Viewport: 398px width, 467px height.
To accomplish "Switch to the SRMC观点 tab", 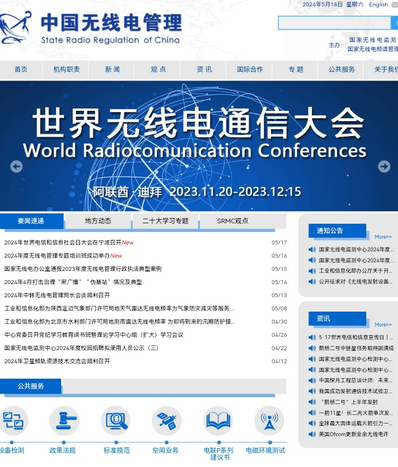I will click(233, 221).
